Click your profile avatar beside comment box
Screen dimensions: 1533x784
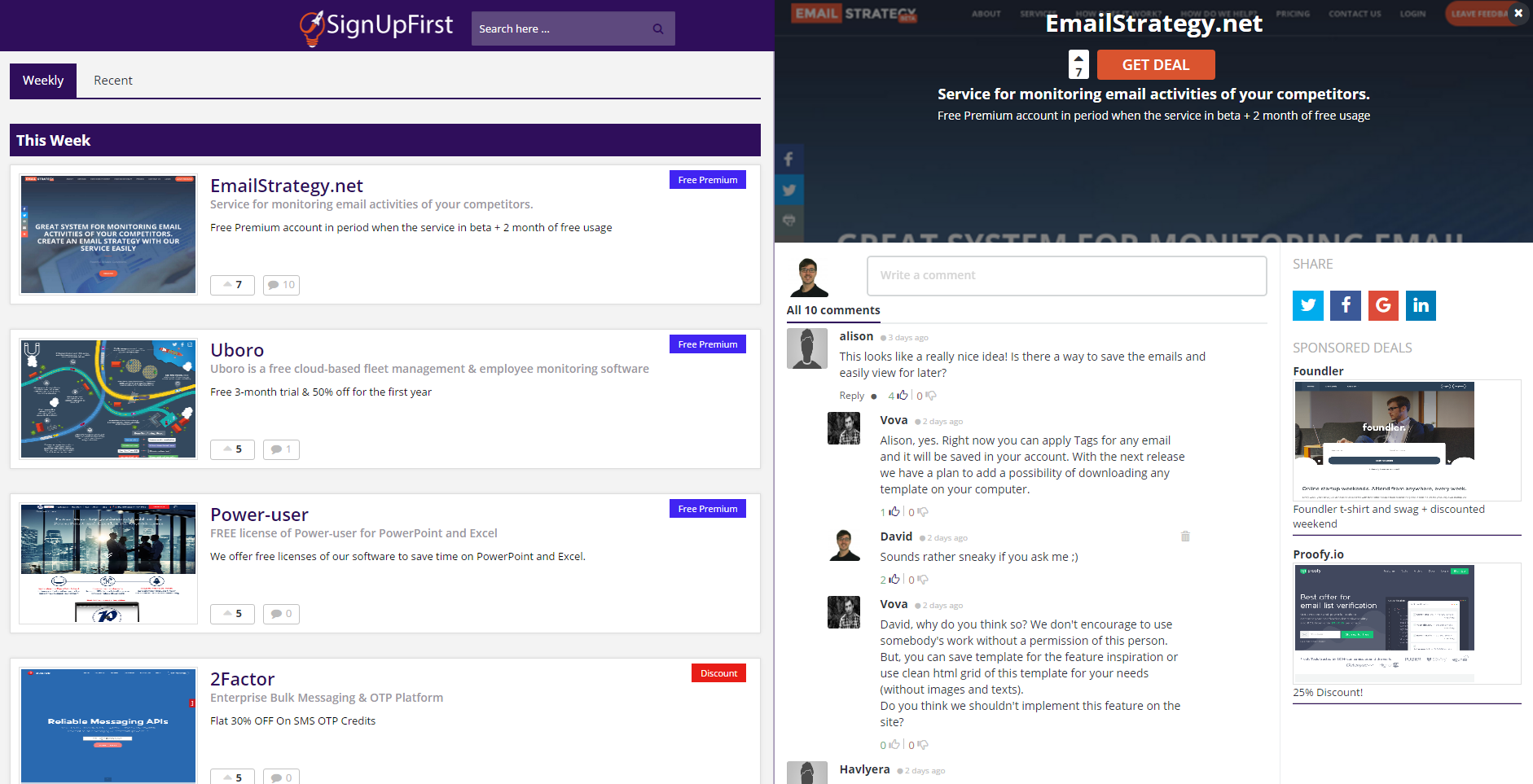point(809,277)
